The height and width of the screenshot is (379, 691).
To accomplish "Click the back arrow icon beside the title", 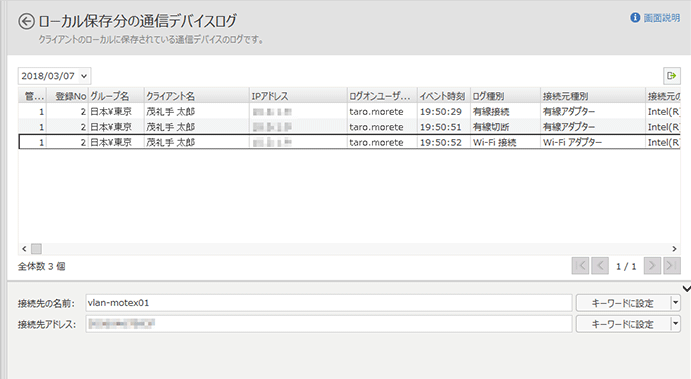I will [26, 21].
